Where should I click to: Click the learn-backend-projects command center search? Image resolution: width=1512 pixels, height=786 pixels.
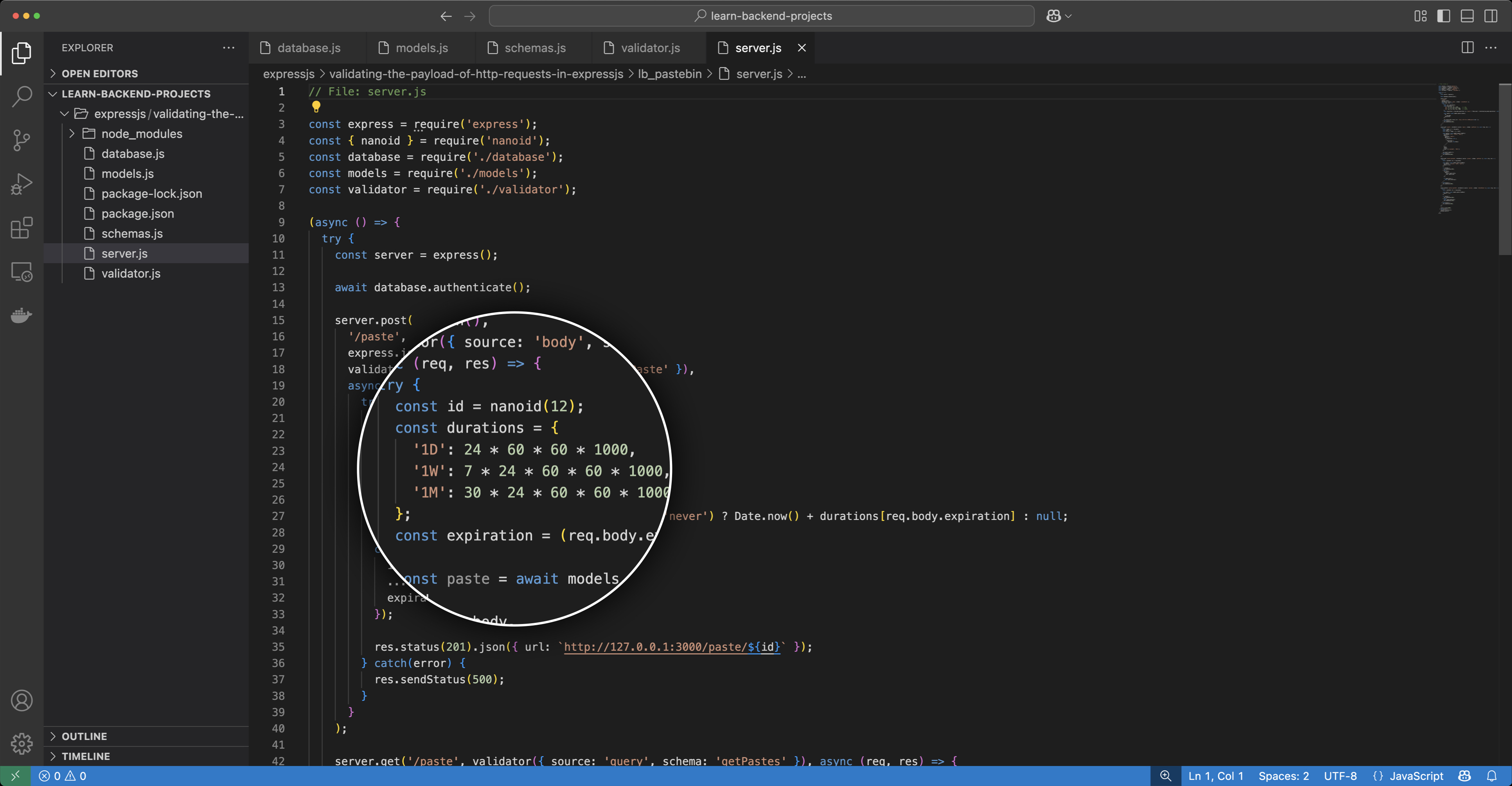[761, 16]
